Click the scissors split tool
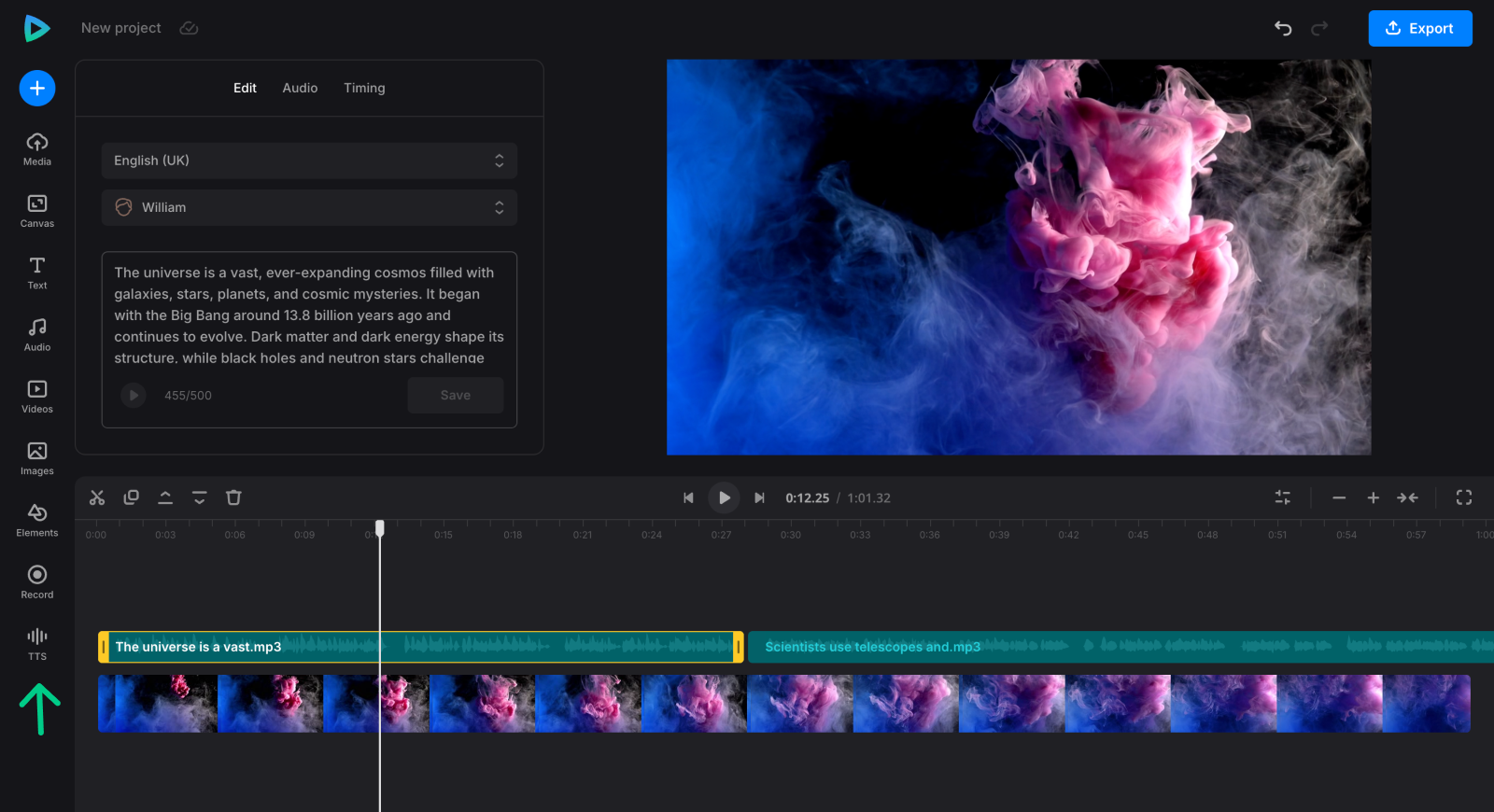 (x=97, y=497)
